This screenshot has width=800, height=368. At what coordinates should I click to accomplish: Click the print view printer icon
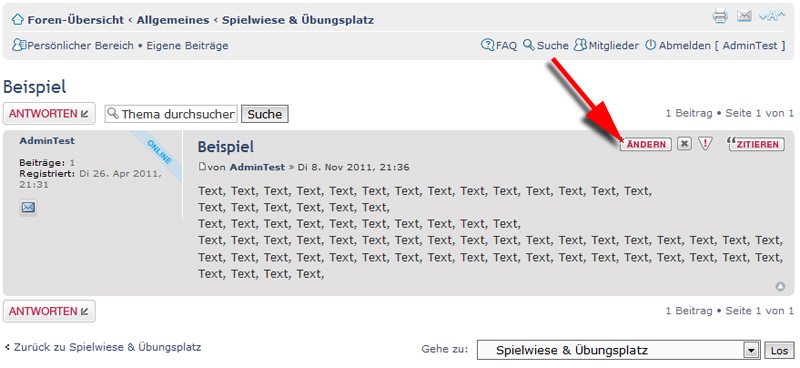(x=720, y=16)
